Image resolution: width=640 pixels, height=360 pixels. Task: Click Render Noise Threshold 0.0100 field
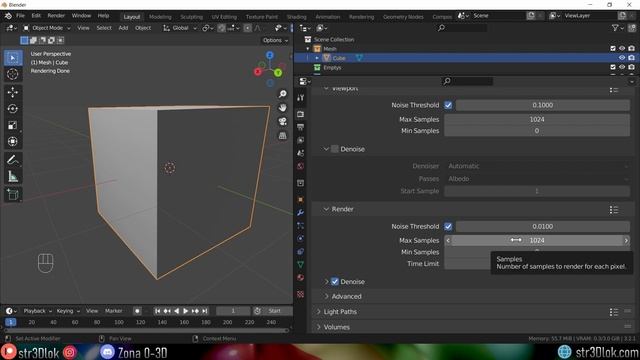point(542,226)
